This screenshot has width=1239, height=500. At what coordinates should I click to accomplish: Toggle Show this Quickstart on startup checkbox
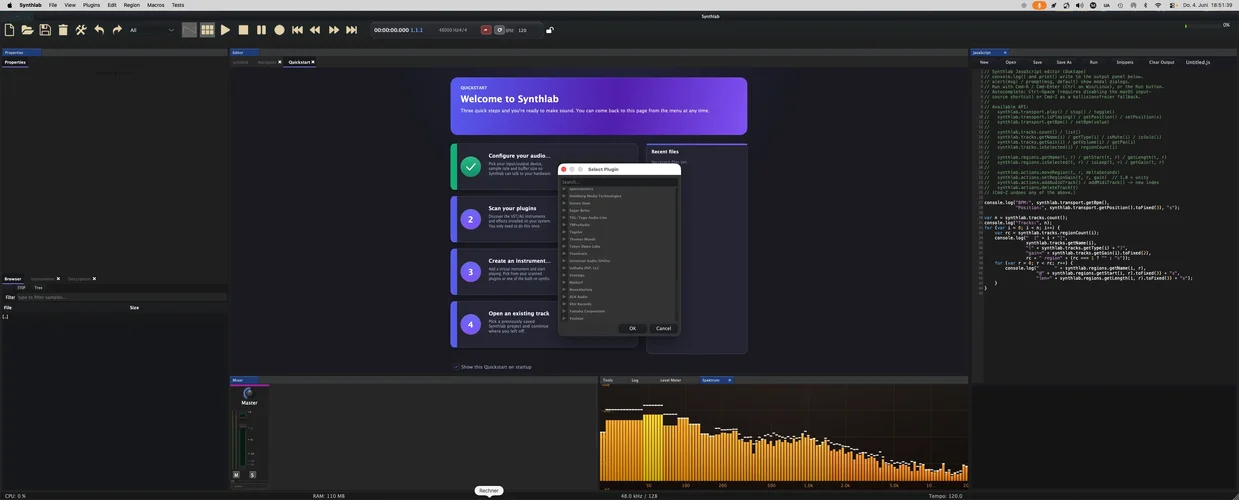tap(456, 367)
